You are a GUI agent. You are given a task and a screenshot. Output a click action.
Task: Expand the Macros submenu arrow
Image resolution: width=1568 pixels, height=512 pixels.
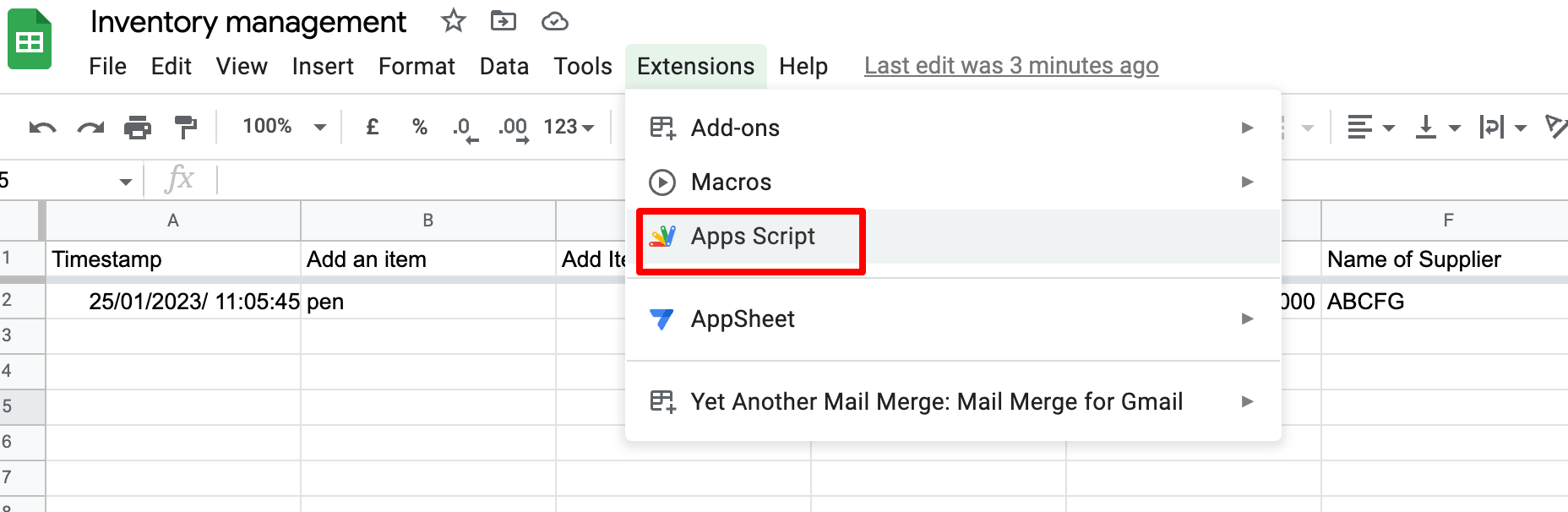(1247, 182)
